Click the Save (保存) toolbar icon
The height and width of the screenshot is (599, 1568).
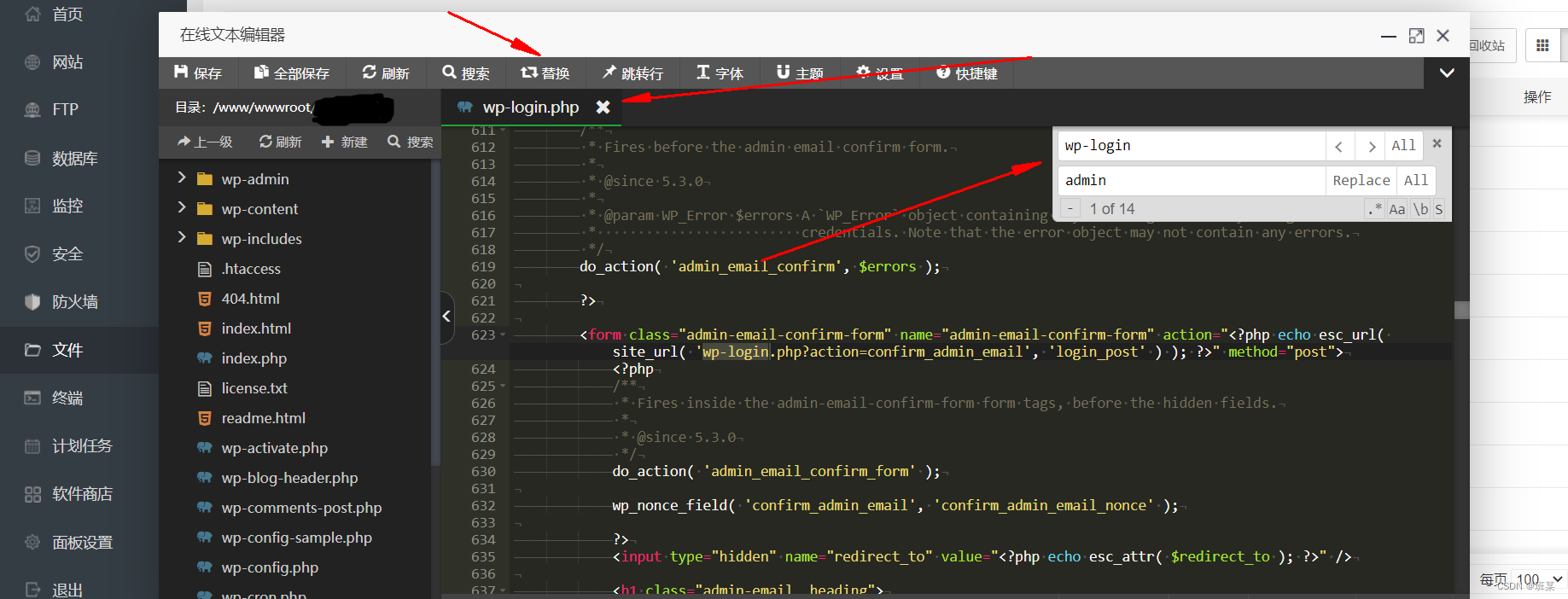coord(197,73)
